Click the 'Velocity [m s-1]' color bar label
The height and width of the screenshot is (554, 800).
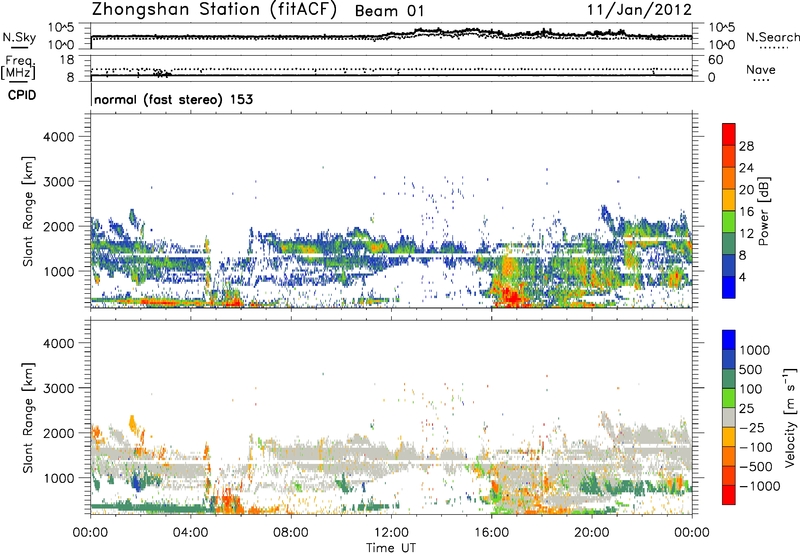pyautogui.click(x=790, y=417)
